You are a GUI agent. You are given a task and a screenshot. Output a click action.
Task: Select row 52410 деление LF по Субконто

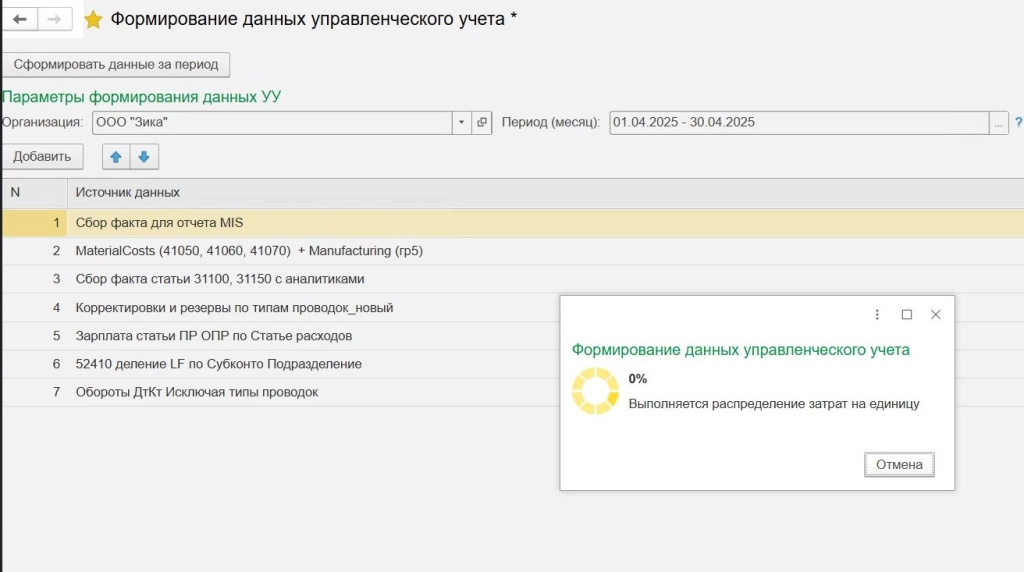pyautogui.click(x=281, y=364)
